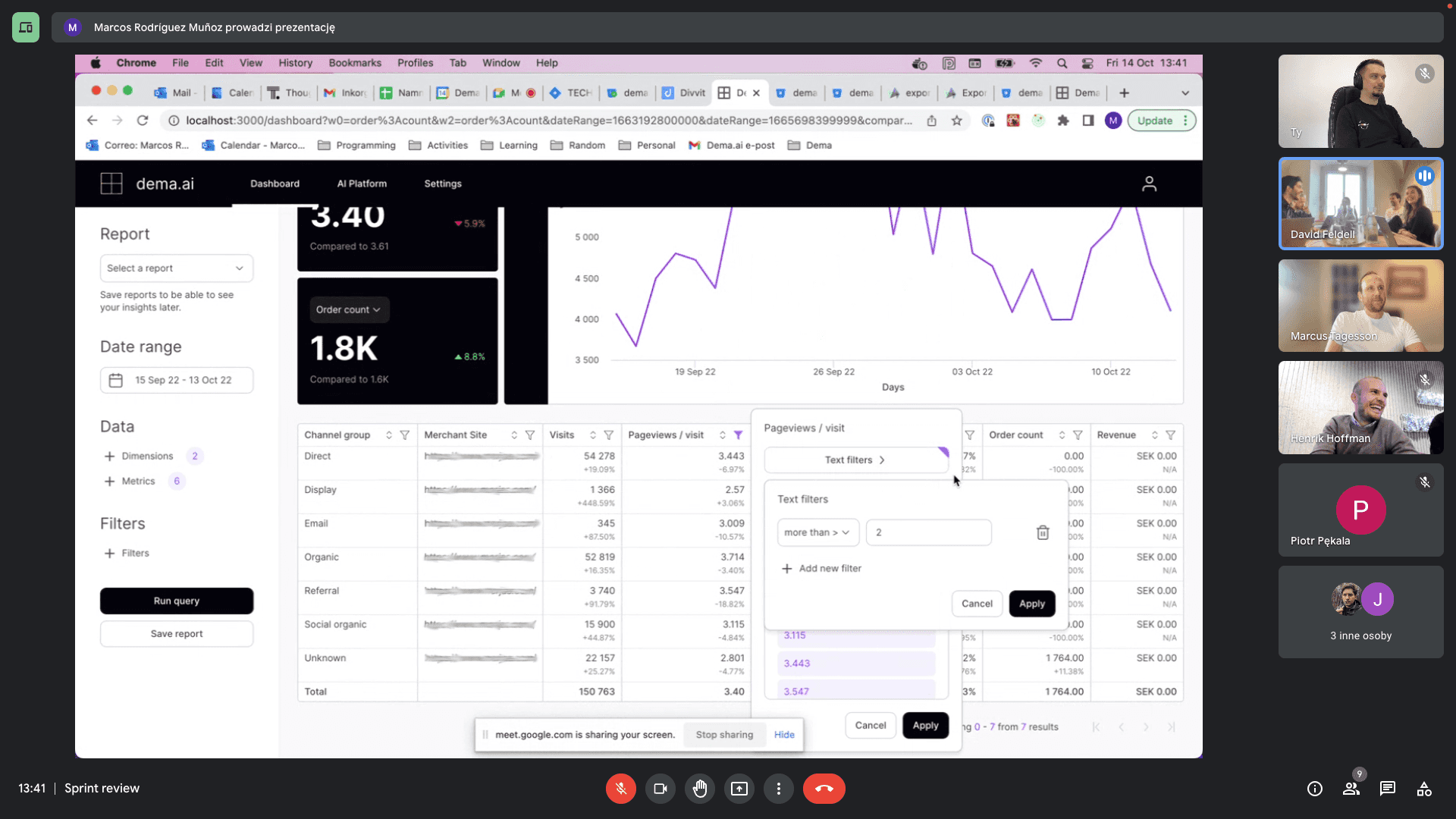This screenshot has width=1456, height=819.
Task: Expand the Channel group column filter
Action: click(x=405, y=434)
